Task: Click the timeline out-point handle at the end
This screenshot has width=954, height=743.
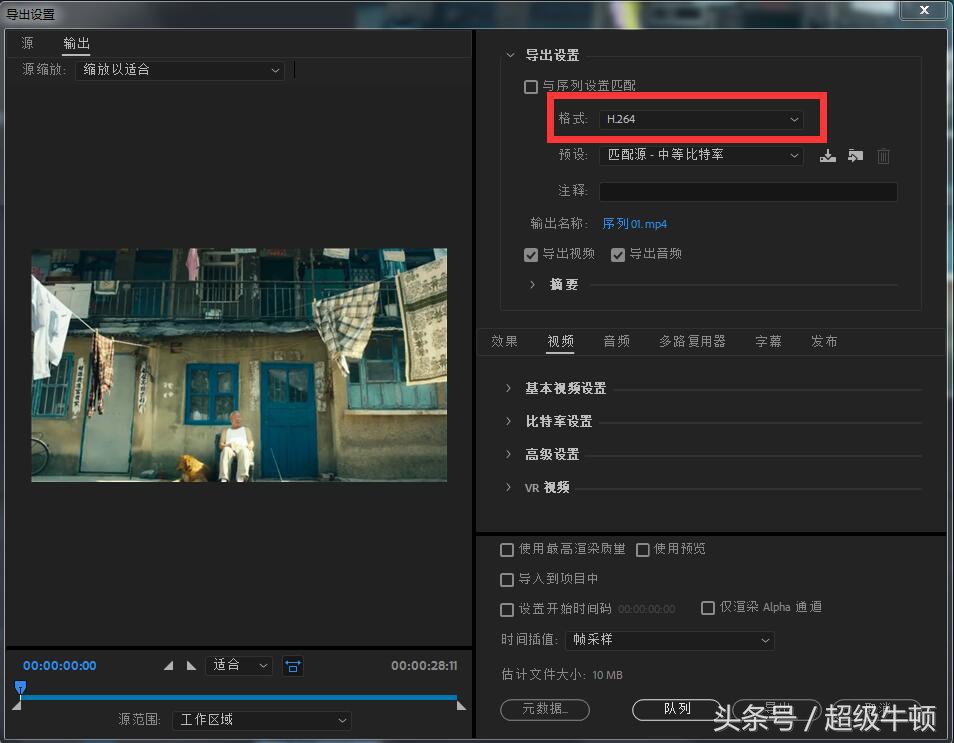Action: point(461,705)
